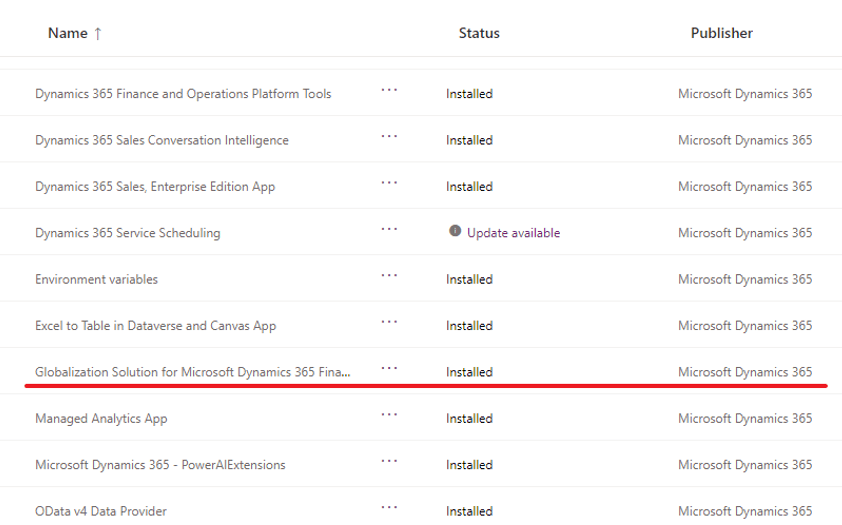Click Installed status of Managed Analytics App row
Image resolution: width=842 pixels, height=525 pixels.
(469, 419)
